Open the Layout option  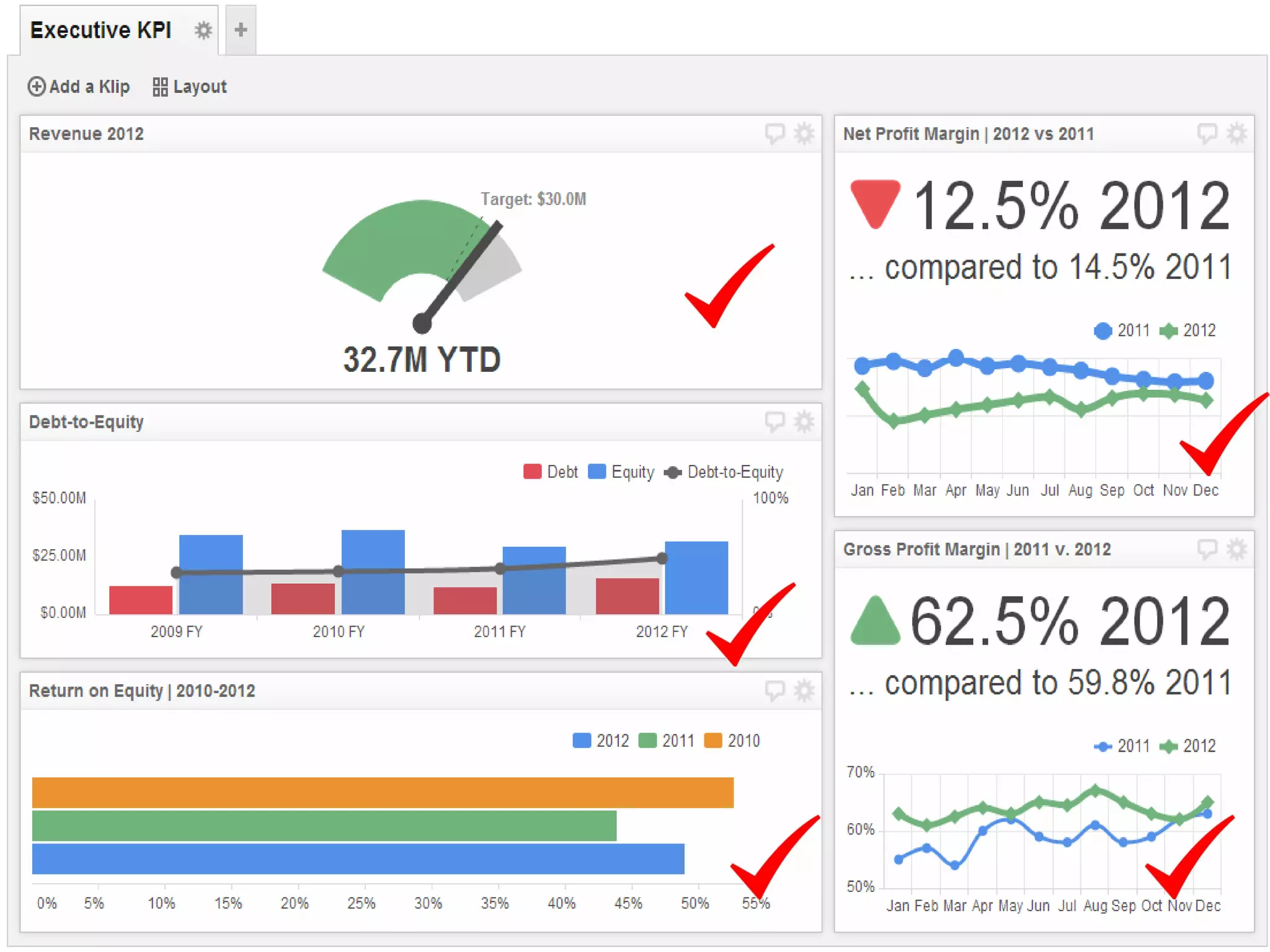point(190,86)
